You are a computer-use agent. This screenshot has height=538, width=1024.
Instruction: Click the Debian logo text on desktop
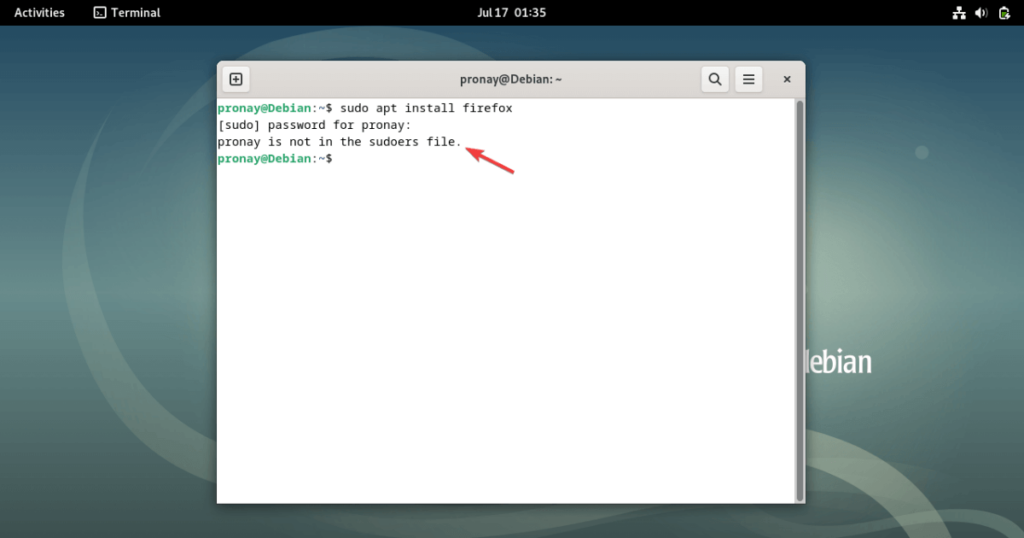[838, 362]
